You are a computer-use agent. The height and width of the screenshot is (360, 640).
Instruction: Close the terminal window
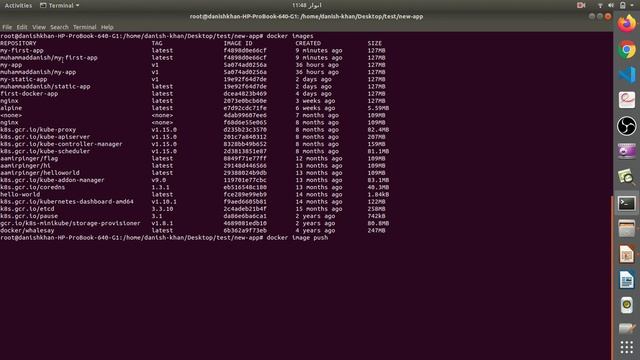608,16
